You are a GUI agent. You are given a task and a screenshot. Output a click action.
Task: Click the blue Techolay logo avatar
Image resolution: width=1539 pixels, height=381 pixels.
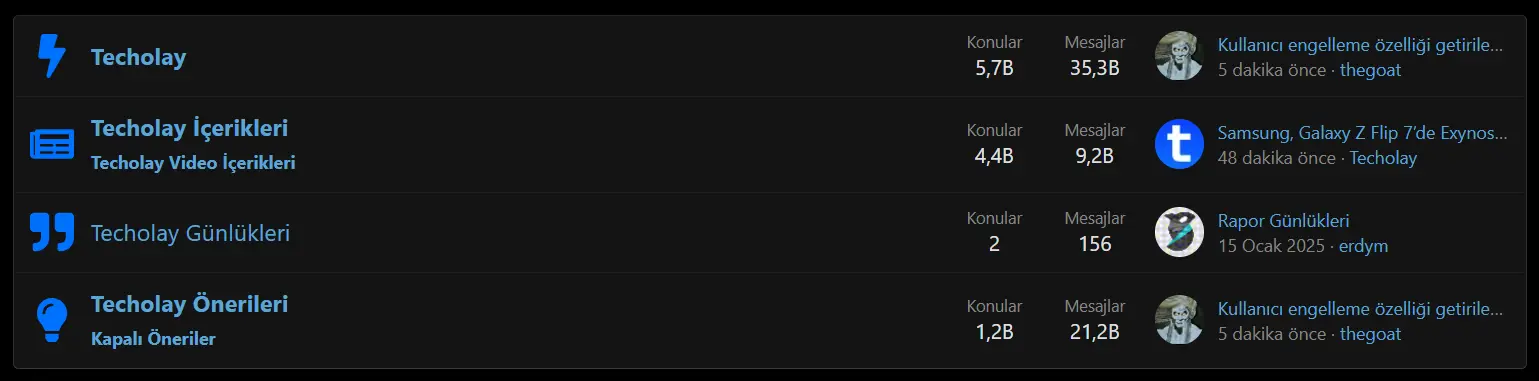coord(1179,145)
